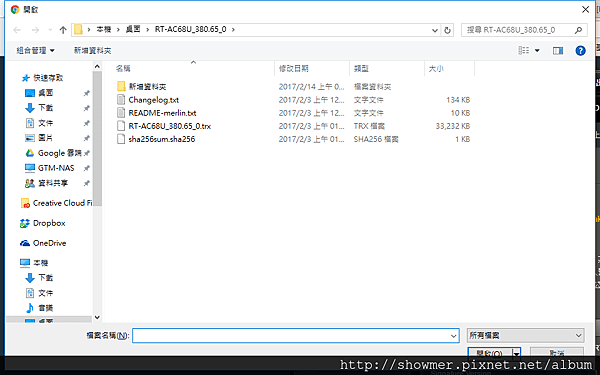
Task: Open 下載 under 本機
Action: click(46, 278)
